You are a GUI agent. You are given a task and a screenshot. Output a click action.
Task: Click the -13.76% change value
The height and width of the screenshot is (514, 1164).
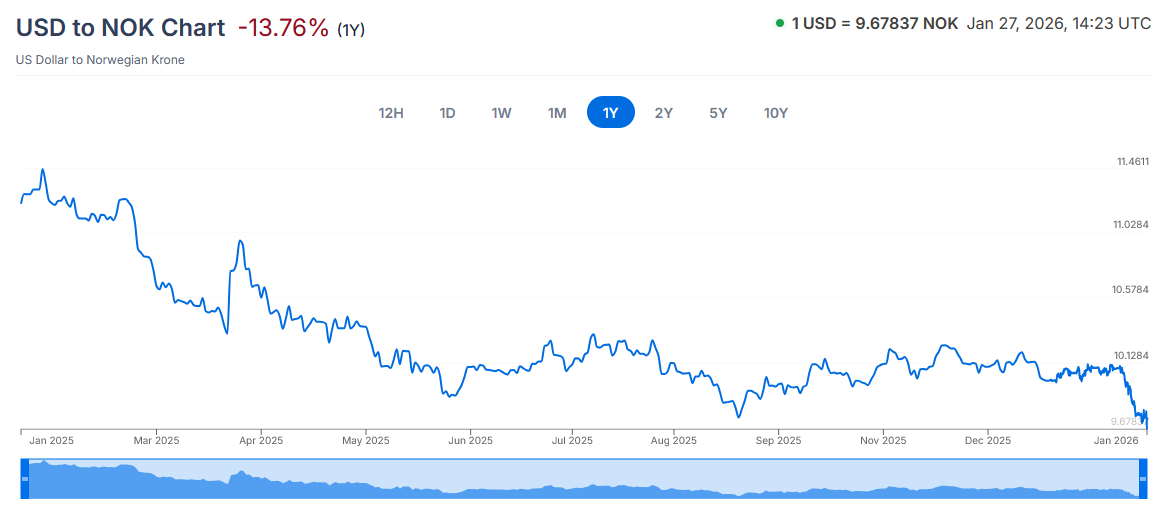(283, 28)
